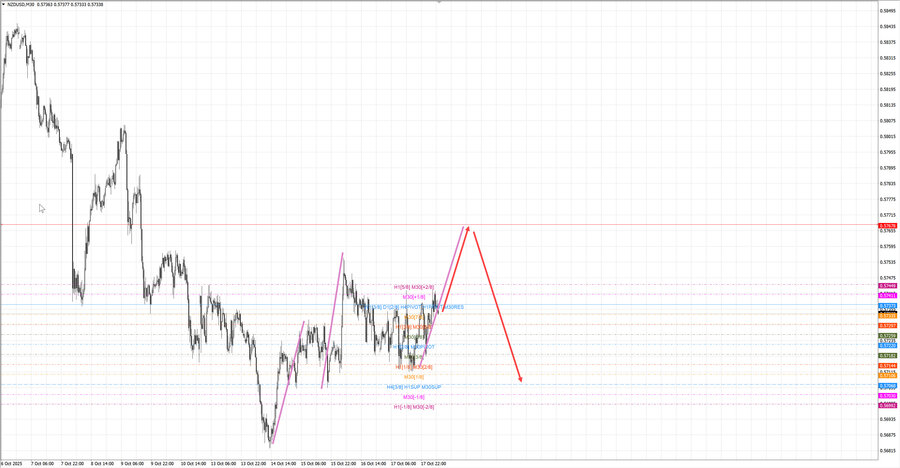Click the 0.57775 price scale value
The height and width of the screenshot is (468, 900).
(x=888, y=200)
